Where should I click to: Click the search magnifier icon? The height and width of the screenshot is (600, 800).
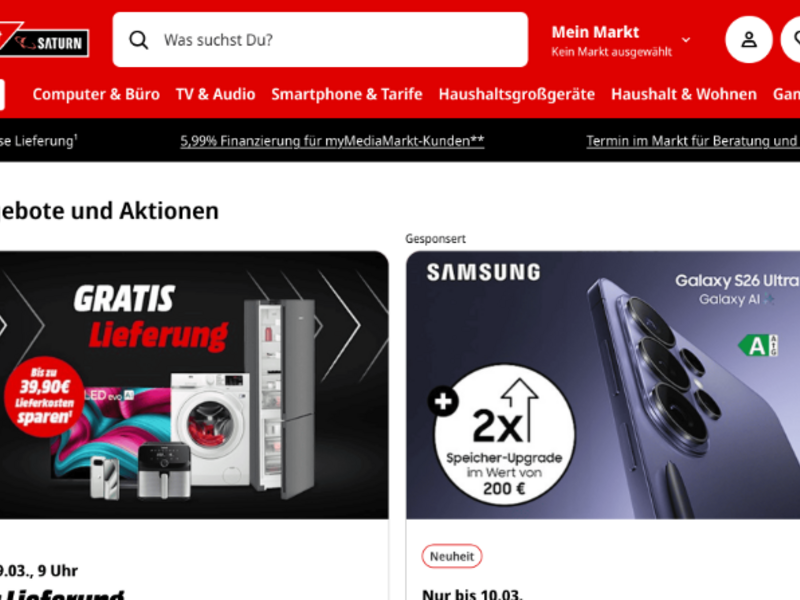[138, 40]
